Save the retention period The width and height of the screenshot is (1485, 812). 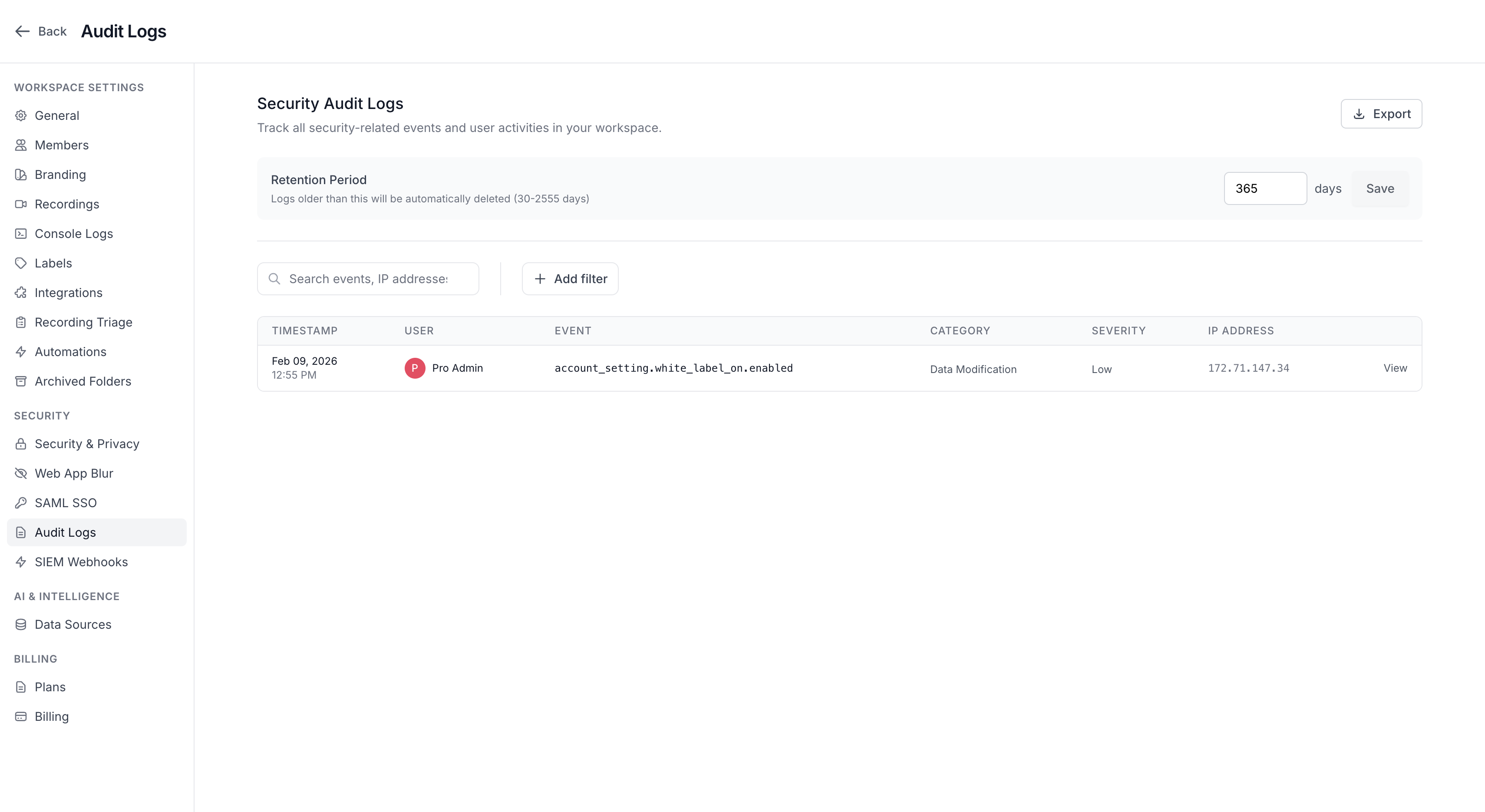click(x=1379, y=188)
